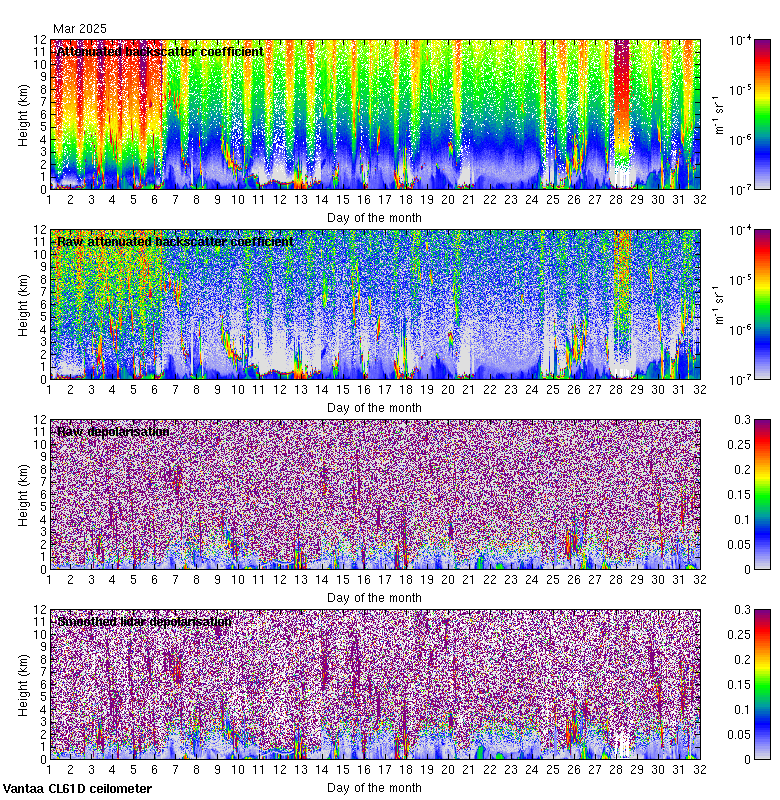Image resolution: width=780 pixels, height=800 pixels.
Task: Click the 0.3 tick on bottom colorbar
Action: [762, 609]
